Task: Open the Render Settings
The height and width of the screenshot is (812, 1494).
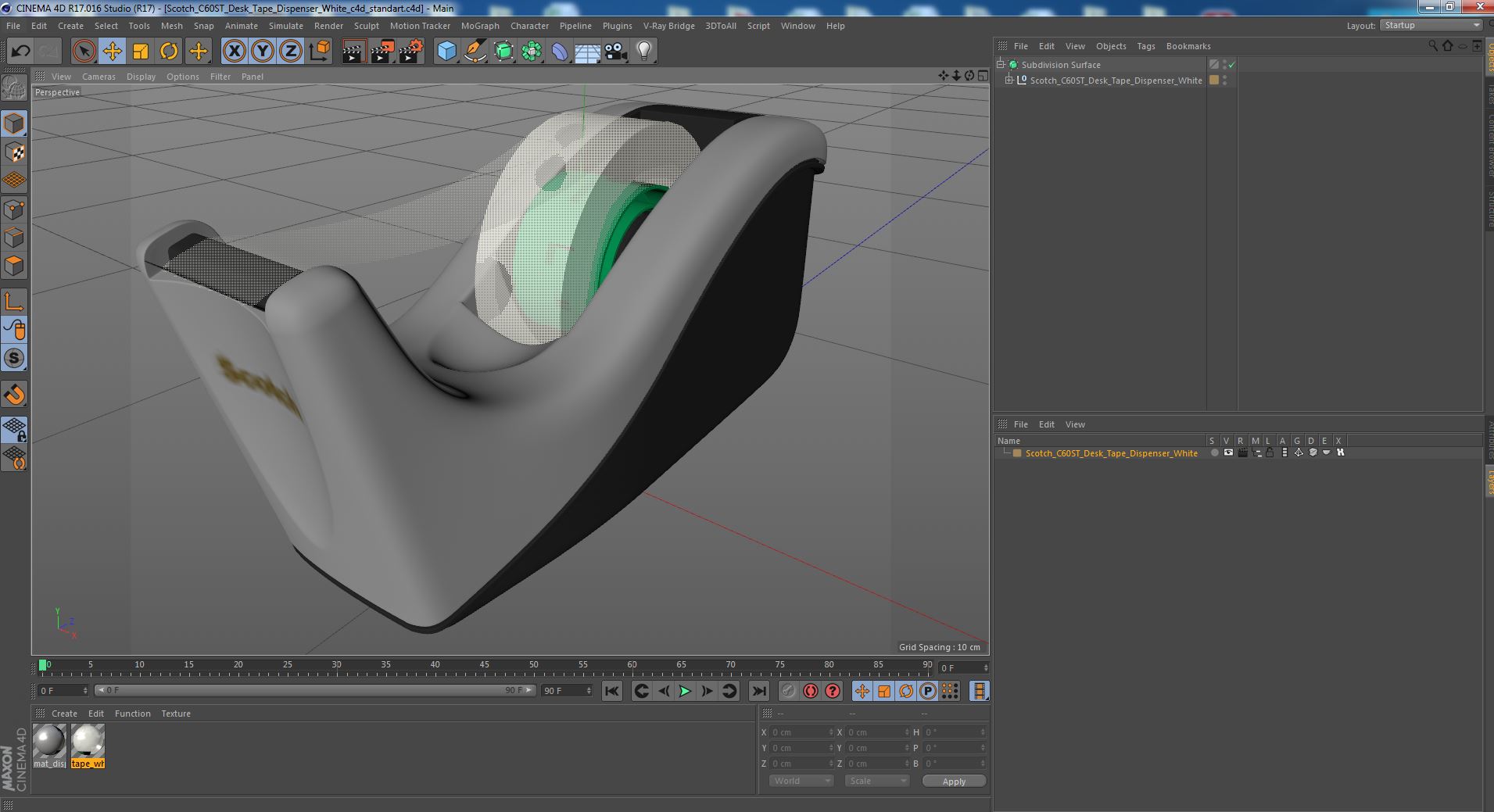Action: 411,52
